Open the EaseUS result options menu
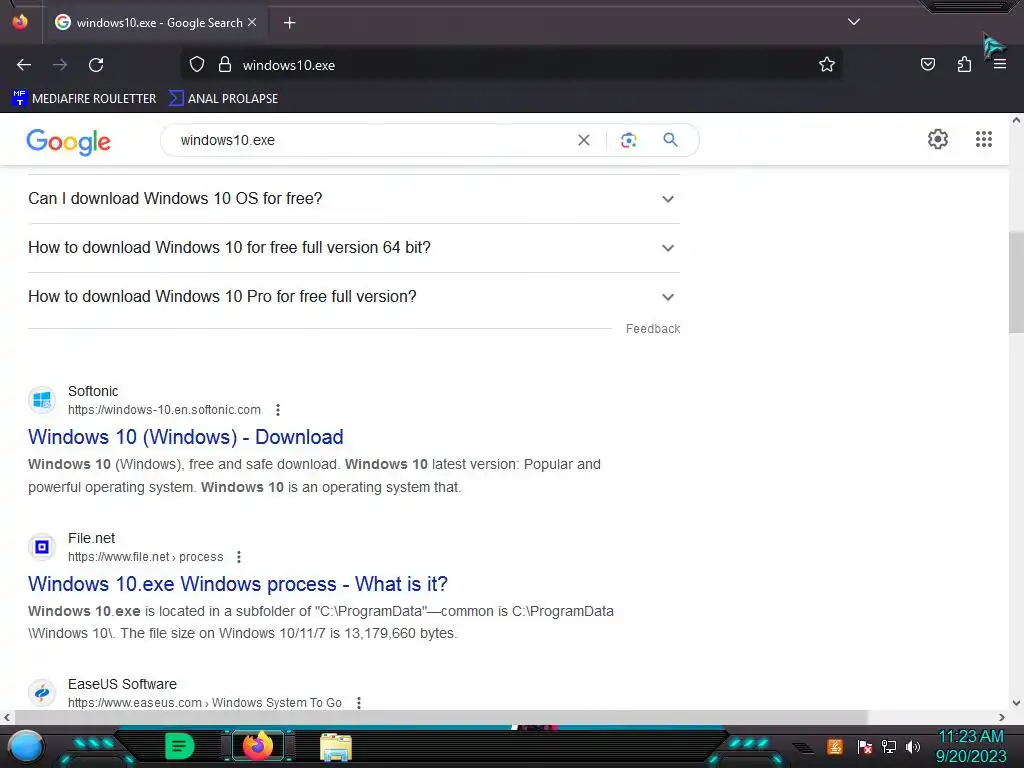Image resolution: width=1024 pixels, height=768 pixels. (359, 703)
